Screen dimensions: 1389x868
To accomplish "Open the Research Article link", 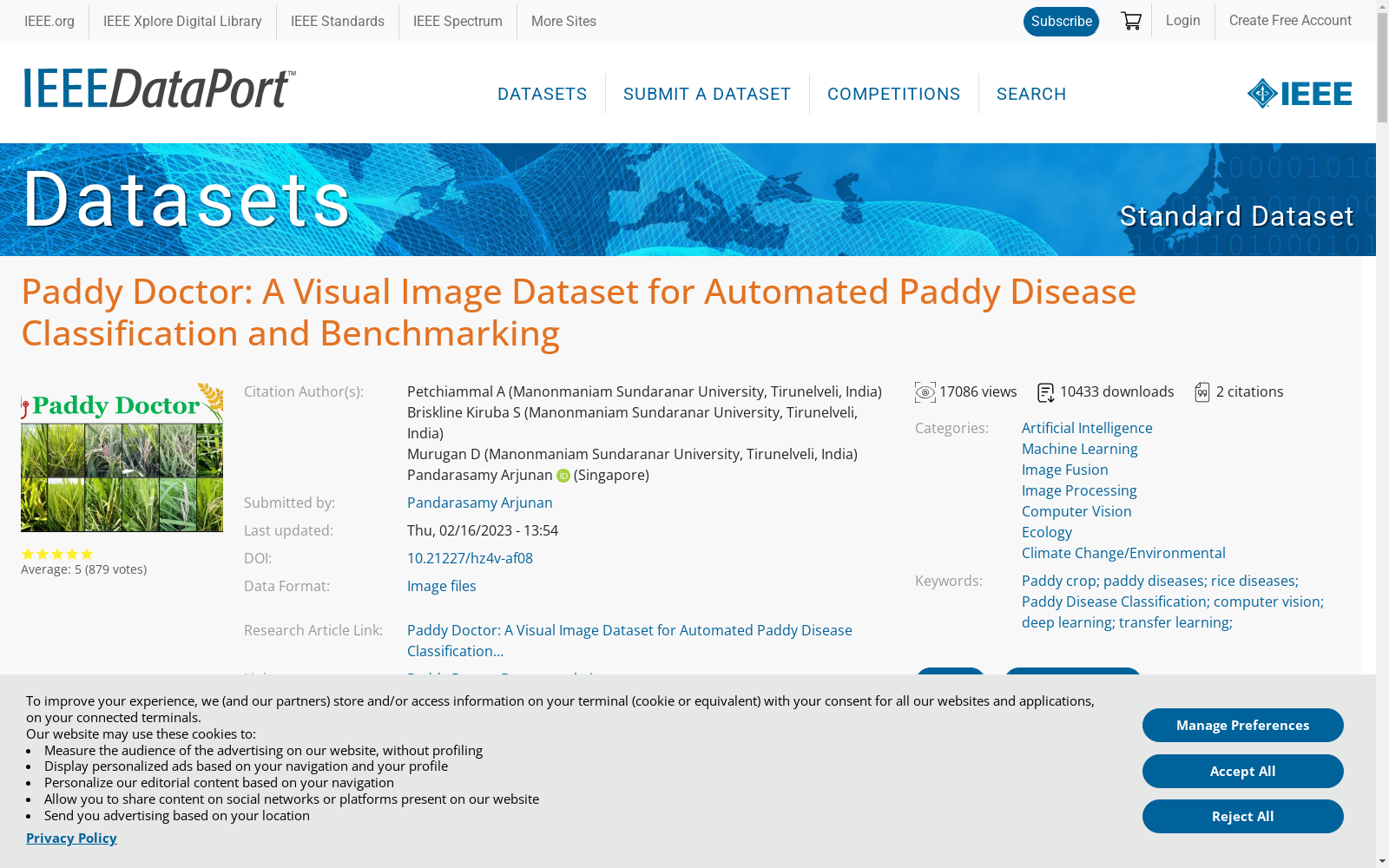I will tap(629, 641).
